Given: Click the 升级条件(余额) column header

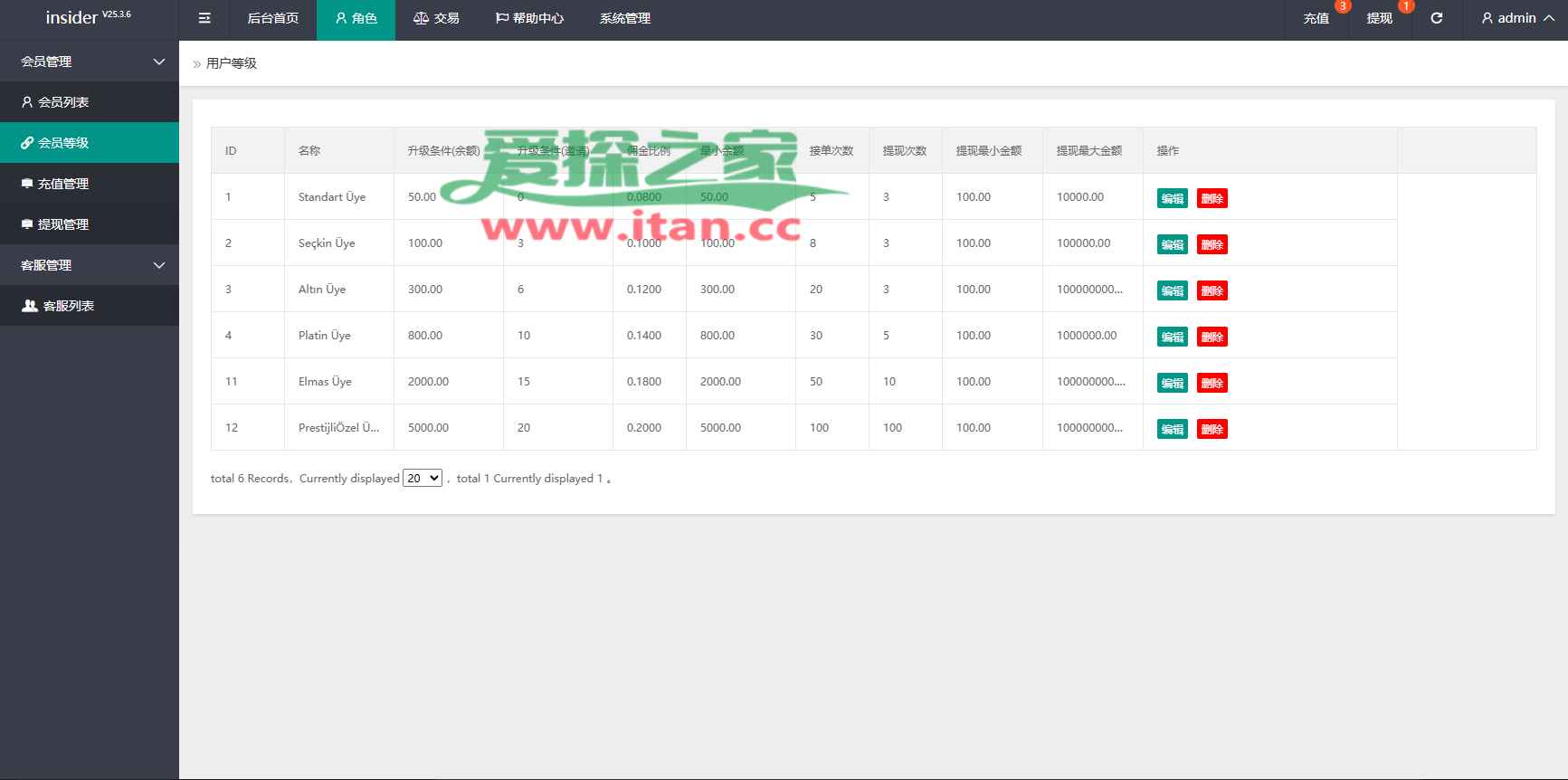Looking at the screenshot, I should (x=443, y=151).
